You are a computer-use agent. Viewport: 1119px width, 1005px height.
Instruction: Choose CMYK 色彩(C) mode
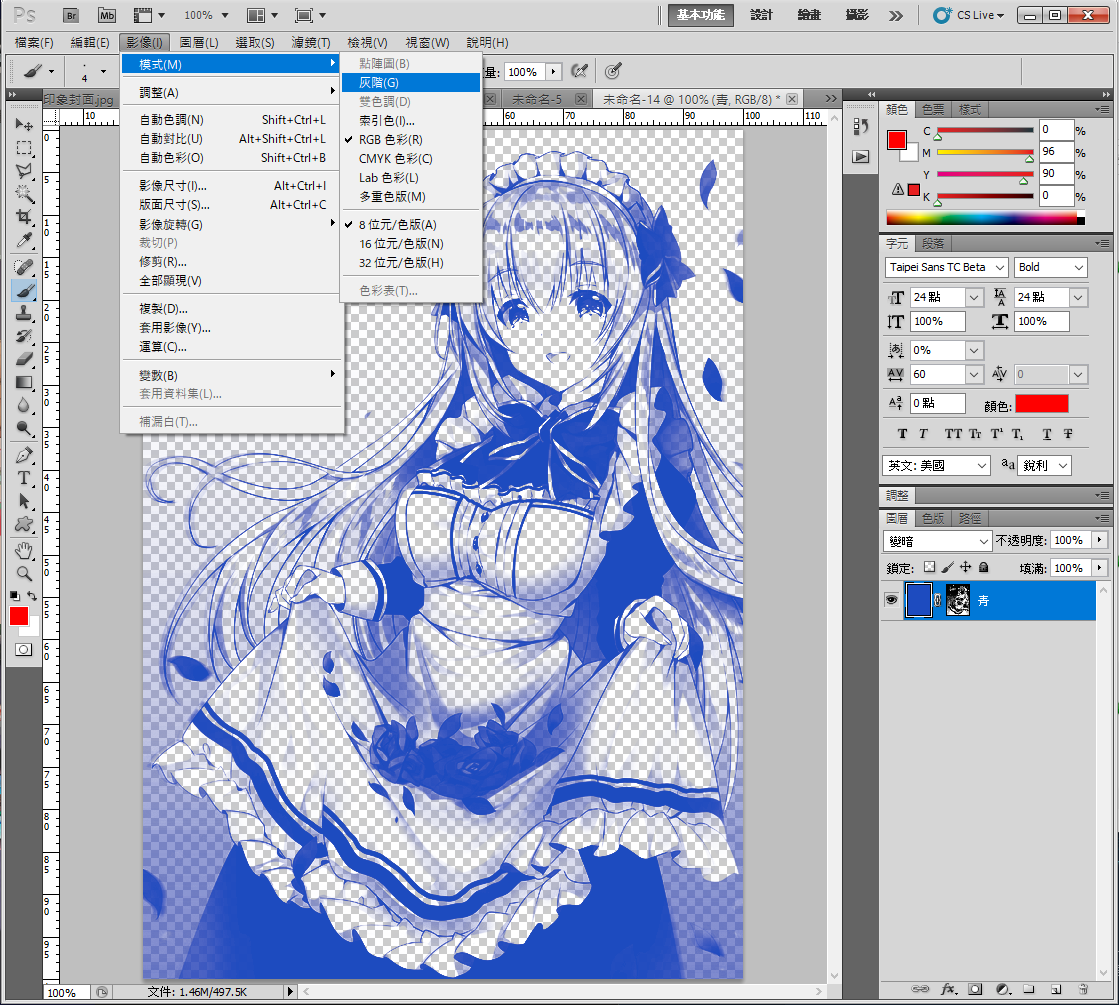click(410, 158)
